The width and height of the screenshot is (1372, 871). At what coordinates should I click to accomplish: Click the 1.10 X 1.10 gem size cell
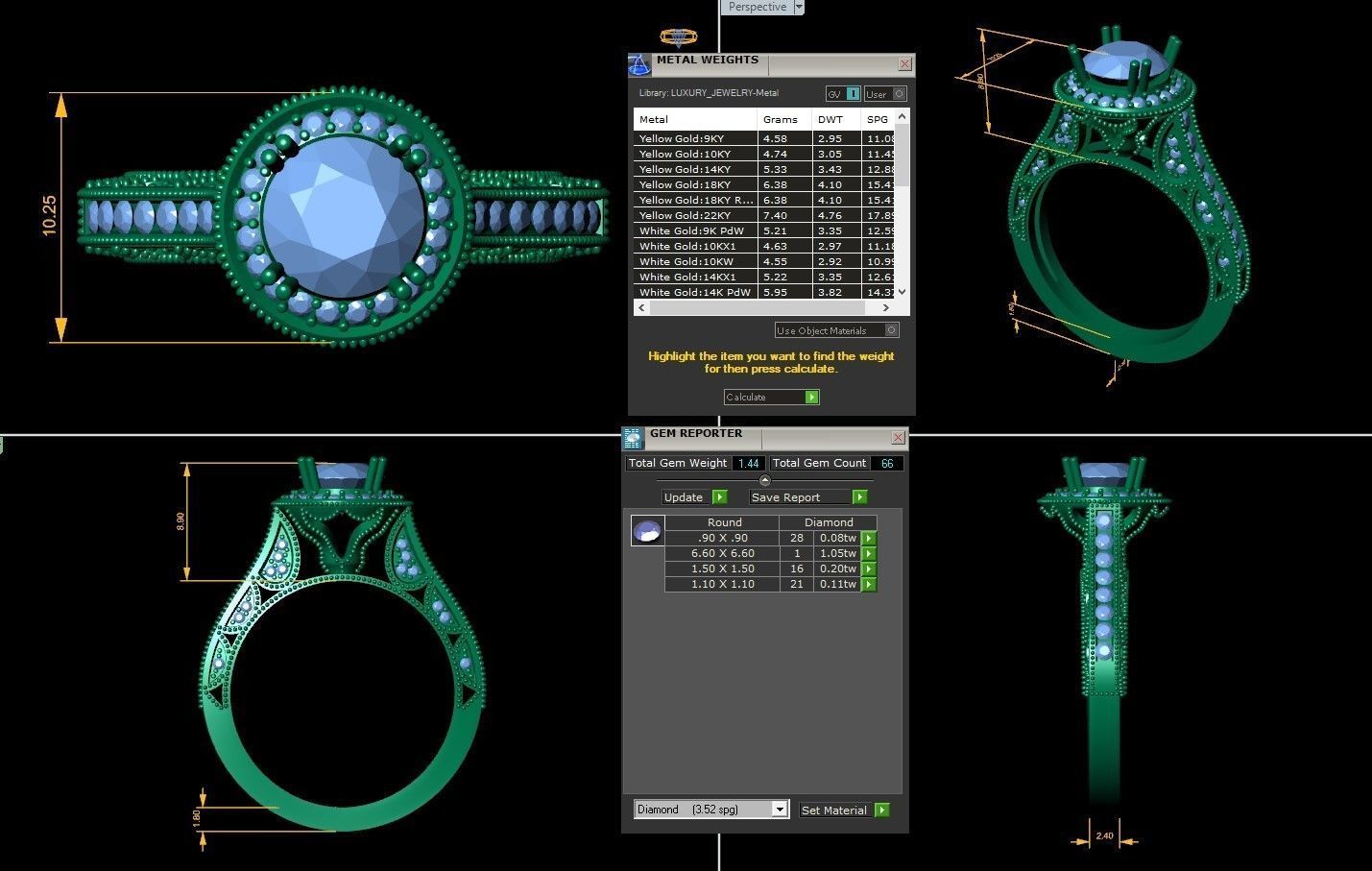722,584
